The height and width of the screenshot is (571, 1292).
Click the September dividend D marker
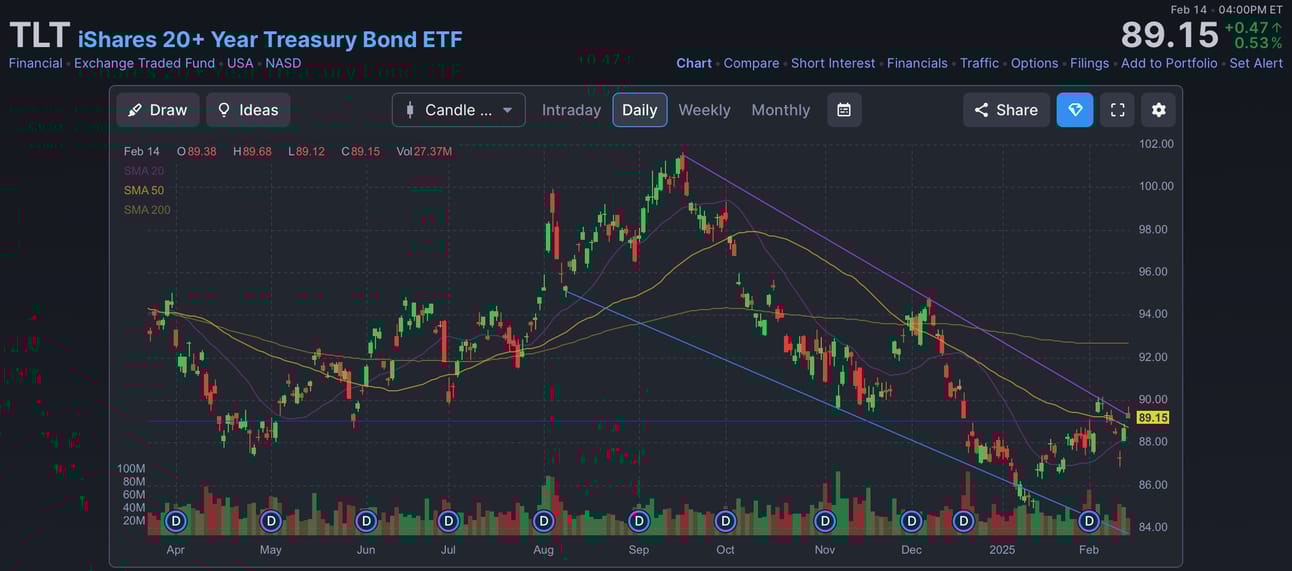[638, 521]
